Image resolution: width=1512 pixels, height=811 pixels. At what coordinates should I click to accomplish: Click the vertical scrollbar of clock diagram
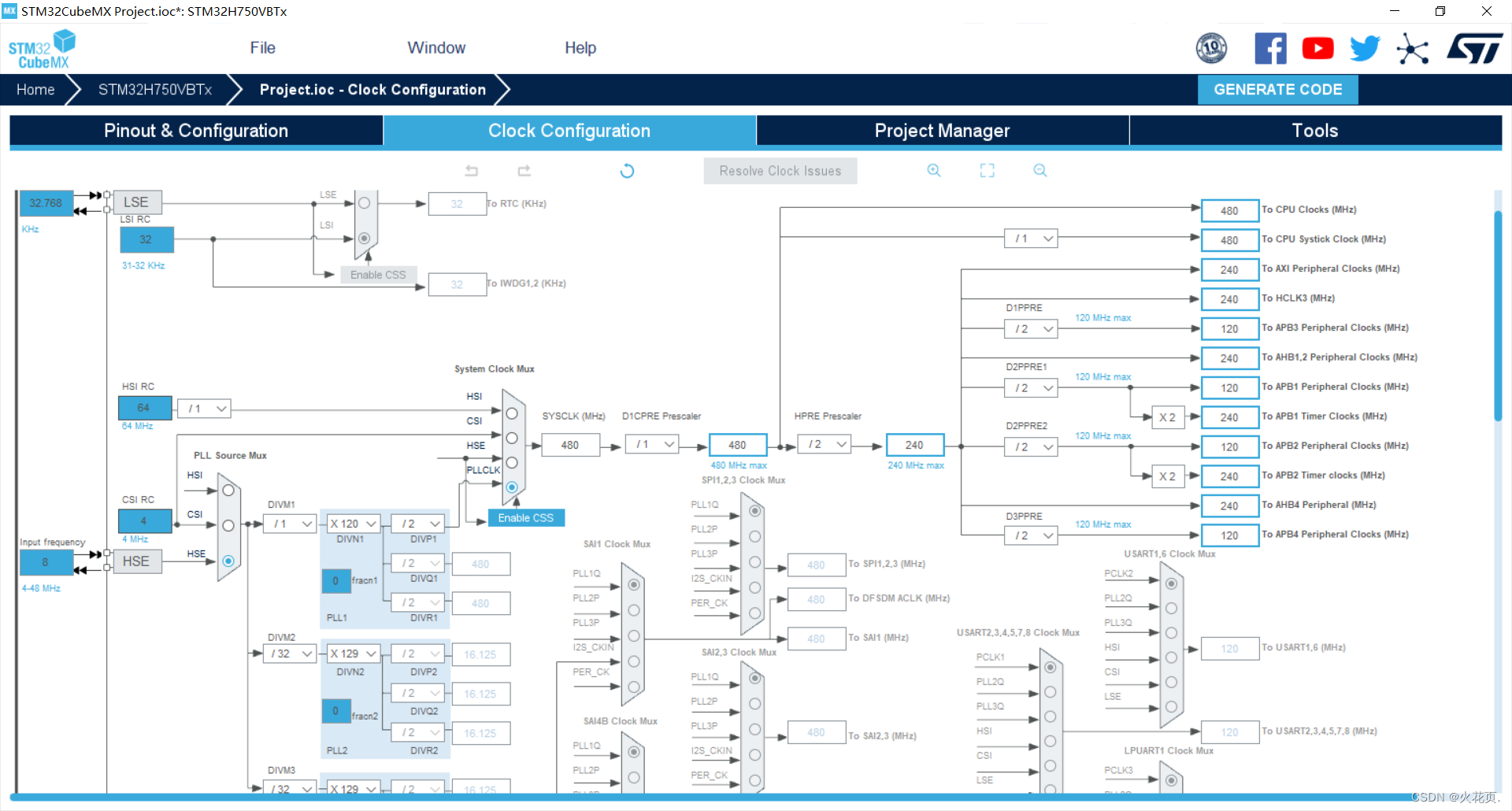click(x=1498, y=315)
